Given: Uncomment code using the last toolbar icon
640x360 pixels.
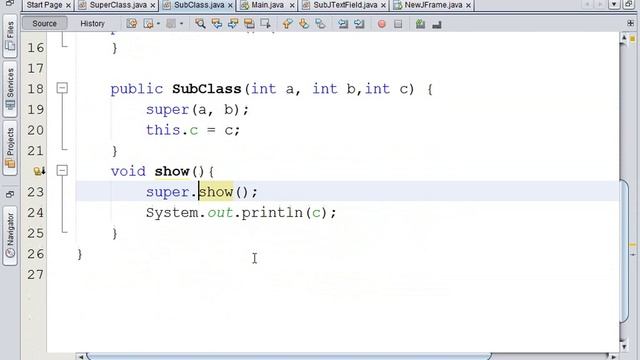Looking at the screenshot, I should point(437,24).
